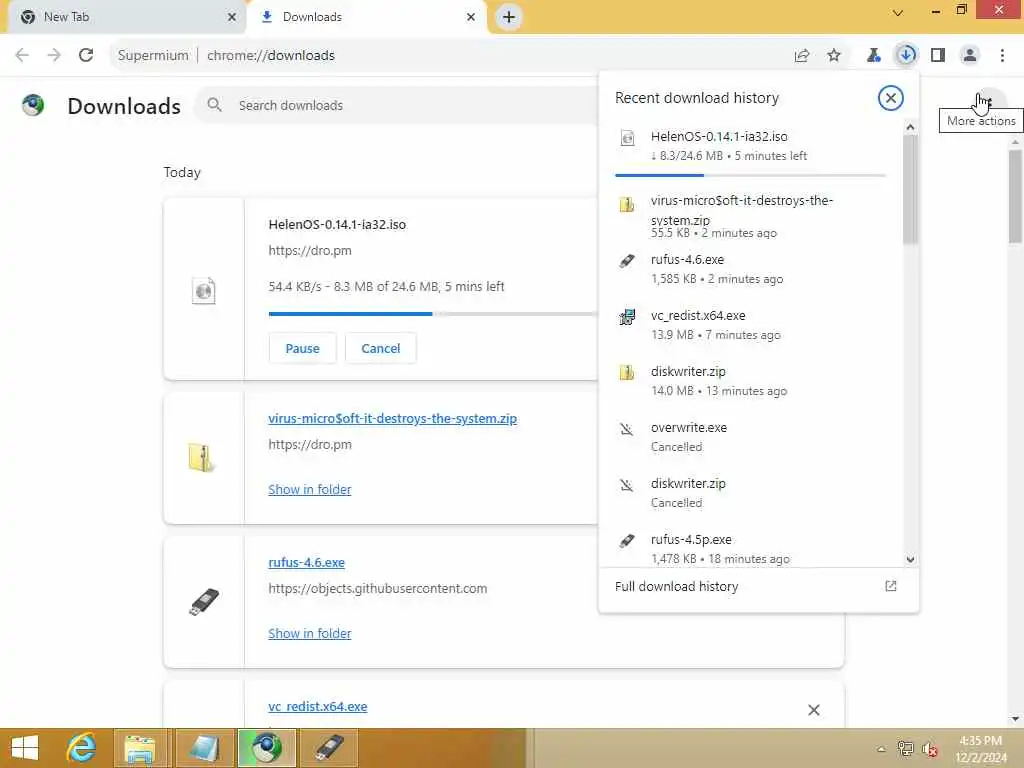Click HelenOS iso file icon in popup
Image resolution: width=1024 pixels, height=768 pixels.
[x=627, y=138]
